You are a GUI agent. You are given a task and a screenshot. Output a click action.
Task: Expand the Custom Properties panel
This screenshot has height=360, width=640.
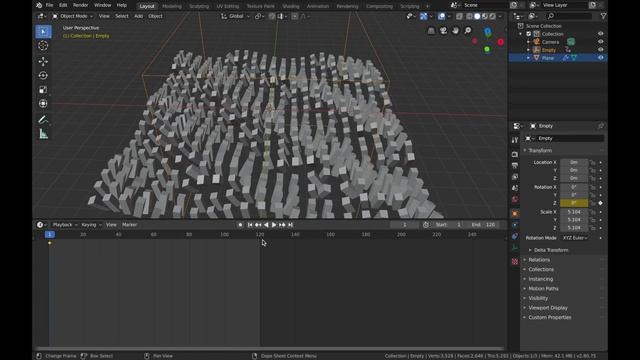point(549,318)
